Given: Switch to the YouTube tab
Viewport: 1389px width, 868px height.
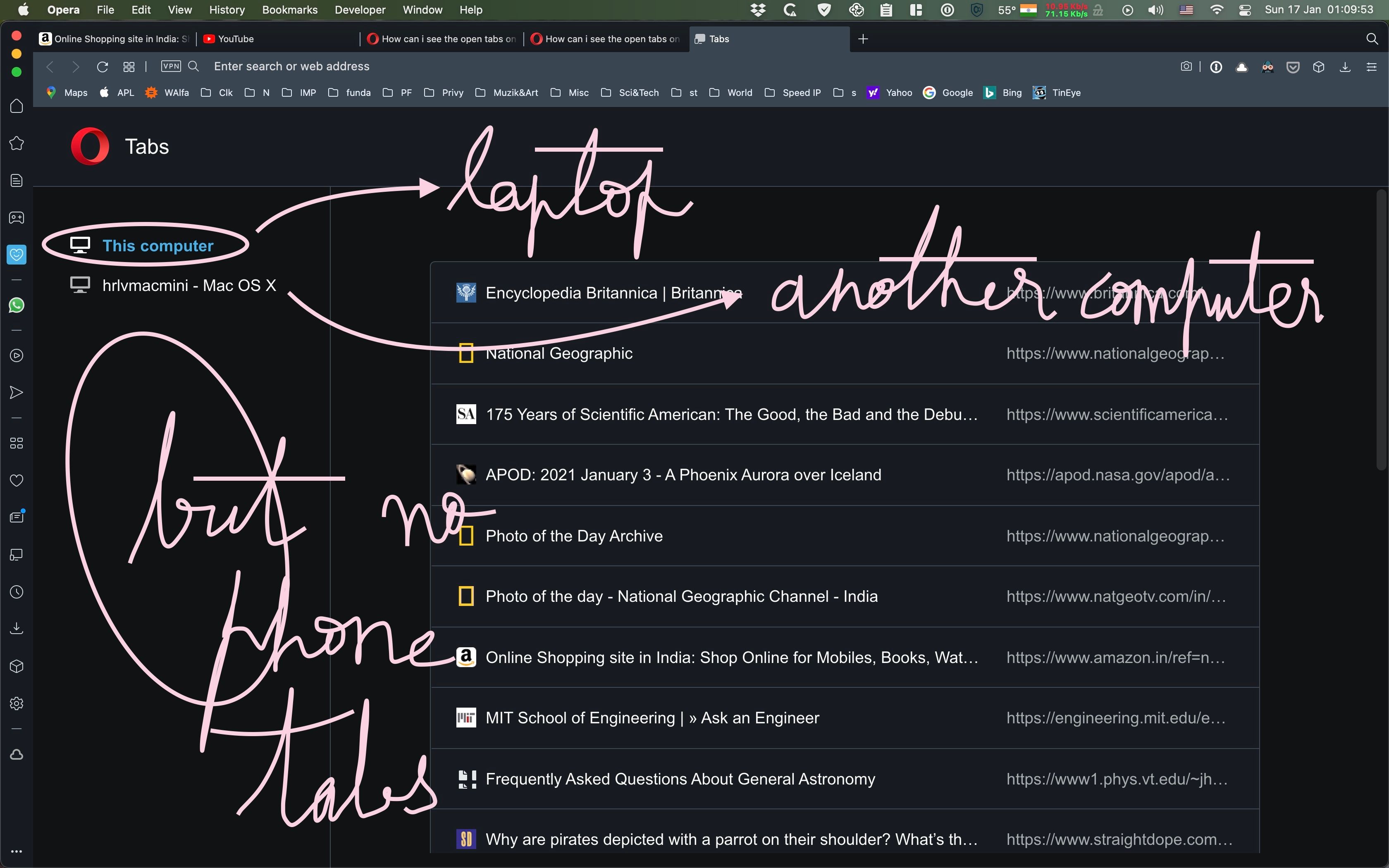Looking at the screenshot, I should click(x=277, y=38).
